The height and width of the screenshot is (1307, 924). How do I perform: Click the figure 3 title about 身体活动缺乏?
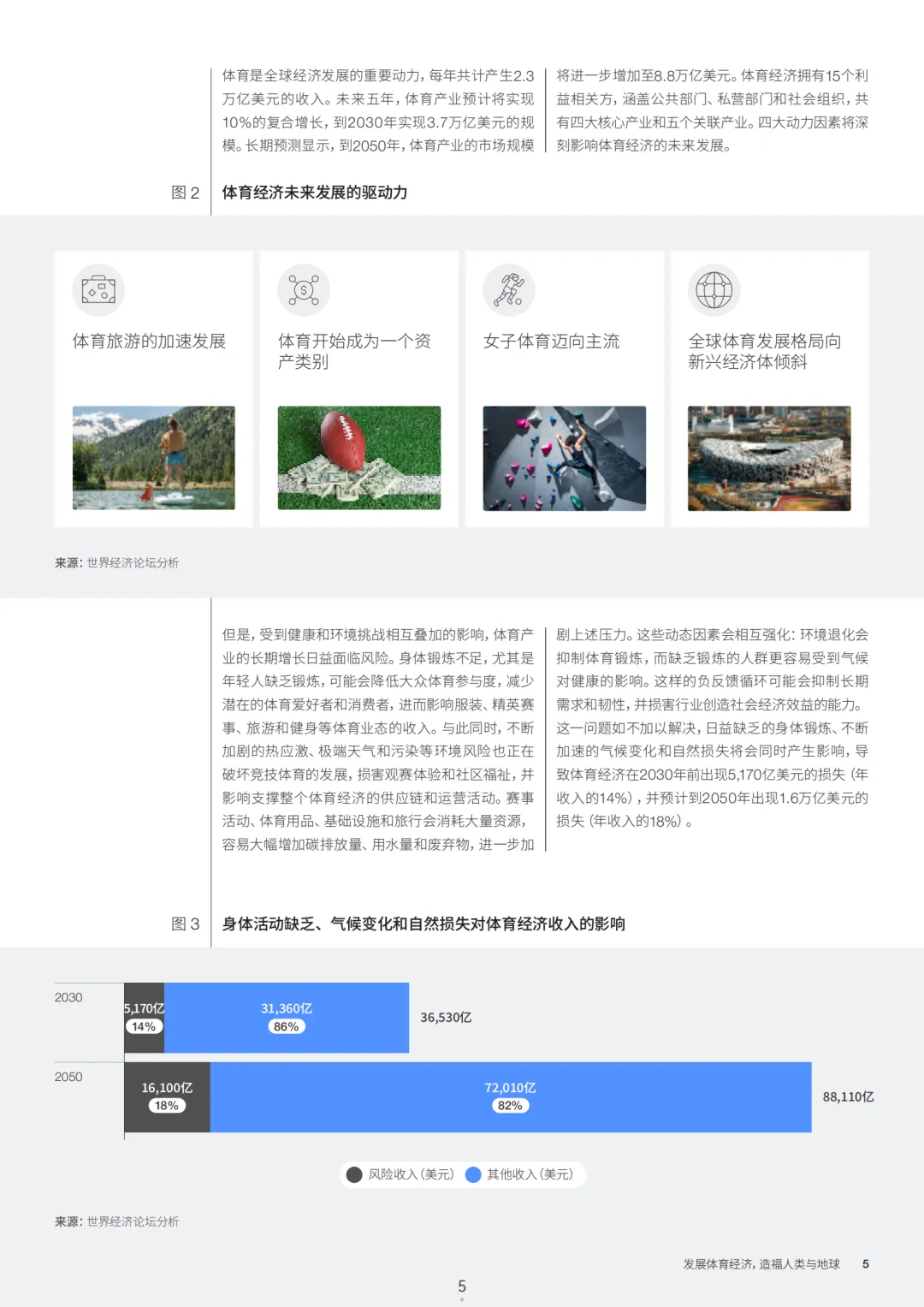pos(423,924)
